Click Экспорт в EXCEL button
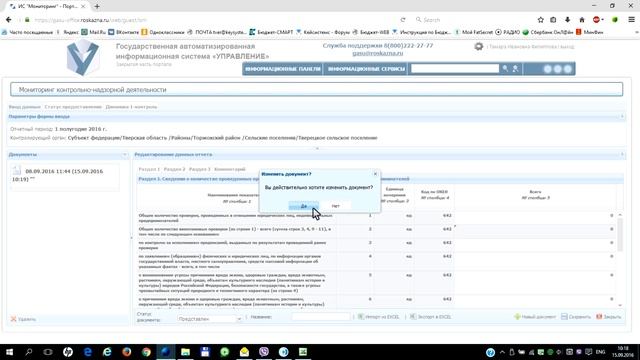The width and height of the screenshot is (640, 360). 430,317
